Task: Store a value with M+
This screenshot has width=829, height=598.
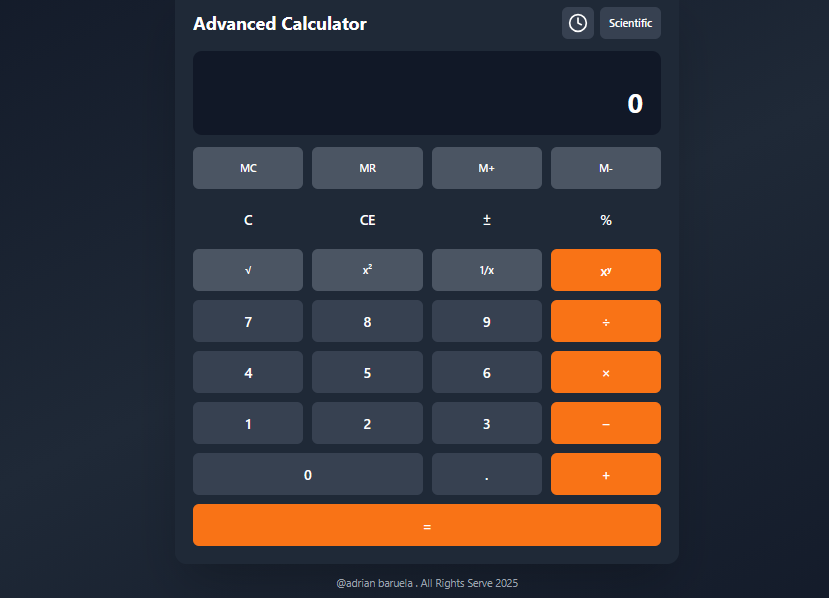Action: pyautogui.click(x=486, y=167)
